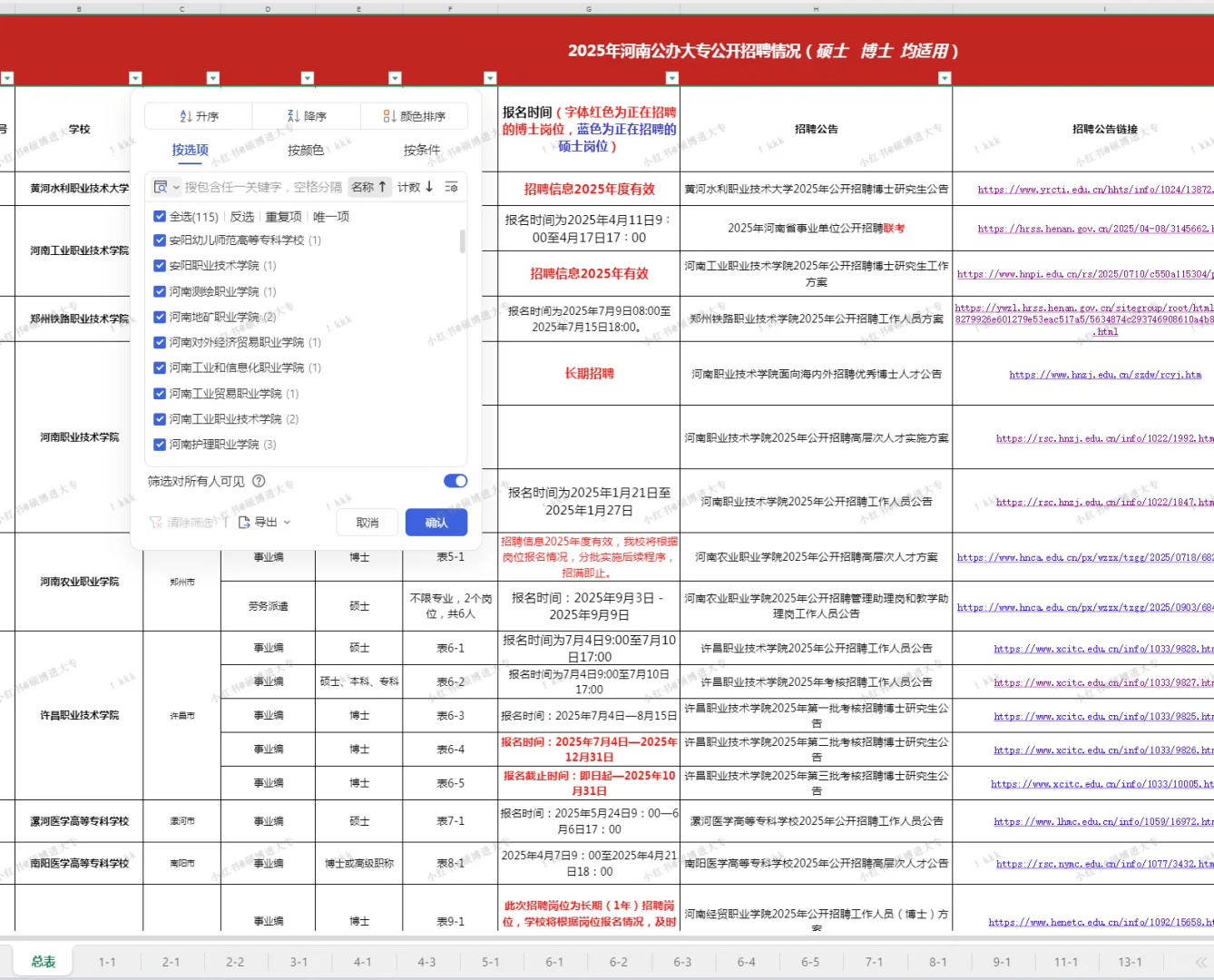Select the red 长期招聘 cell
The width and height of the screenshot is (1214, 980).
[x=589, y=373]
